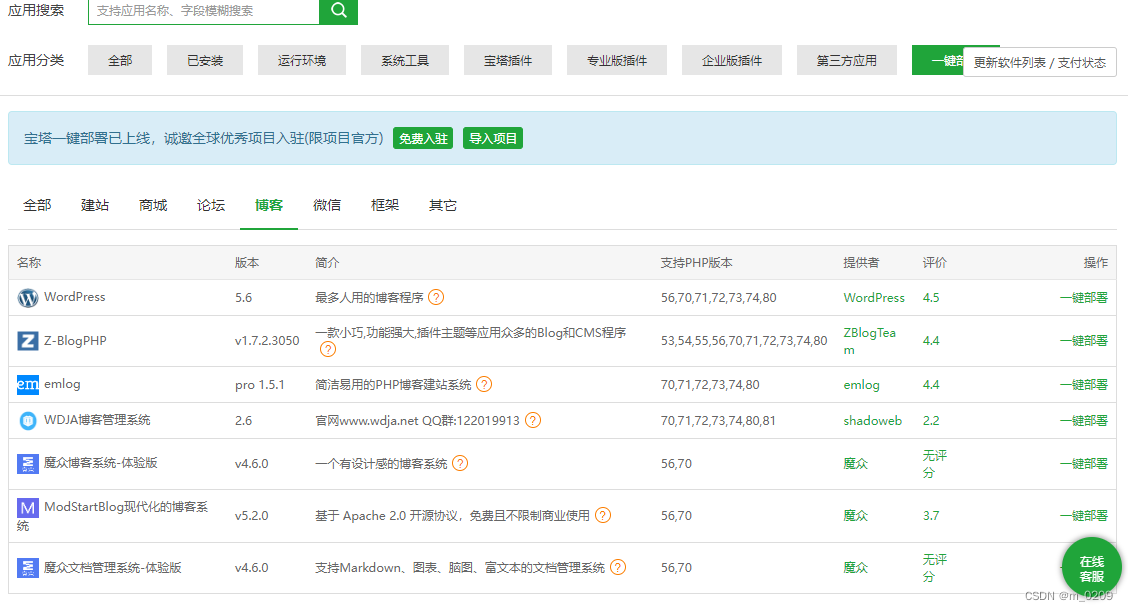Switch to the 论坛 tab
This screenshot has width=1128, height=611.
[211, 206]
